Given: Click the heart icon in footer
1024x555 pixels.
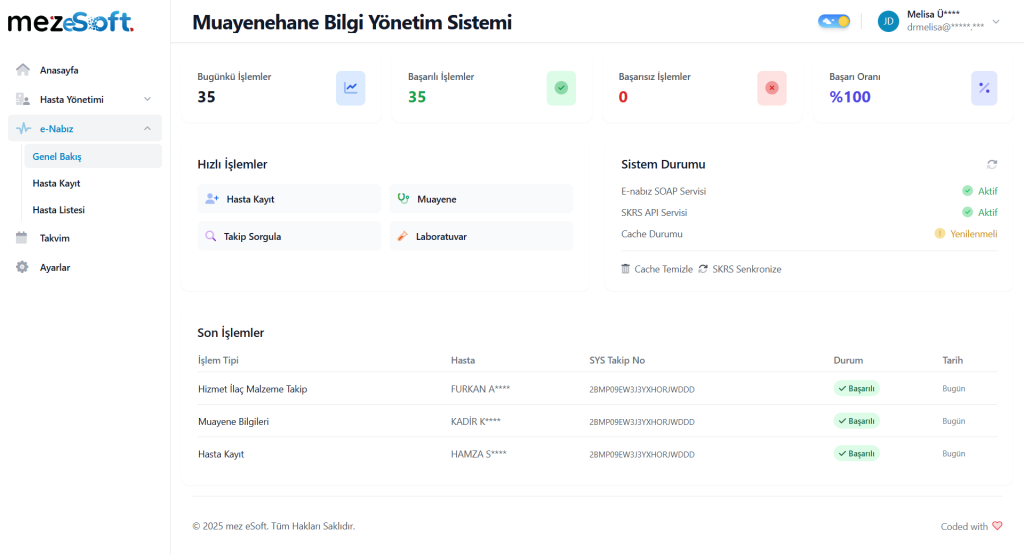Looking at the screenshot, I should click(997, 526).
